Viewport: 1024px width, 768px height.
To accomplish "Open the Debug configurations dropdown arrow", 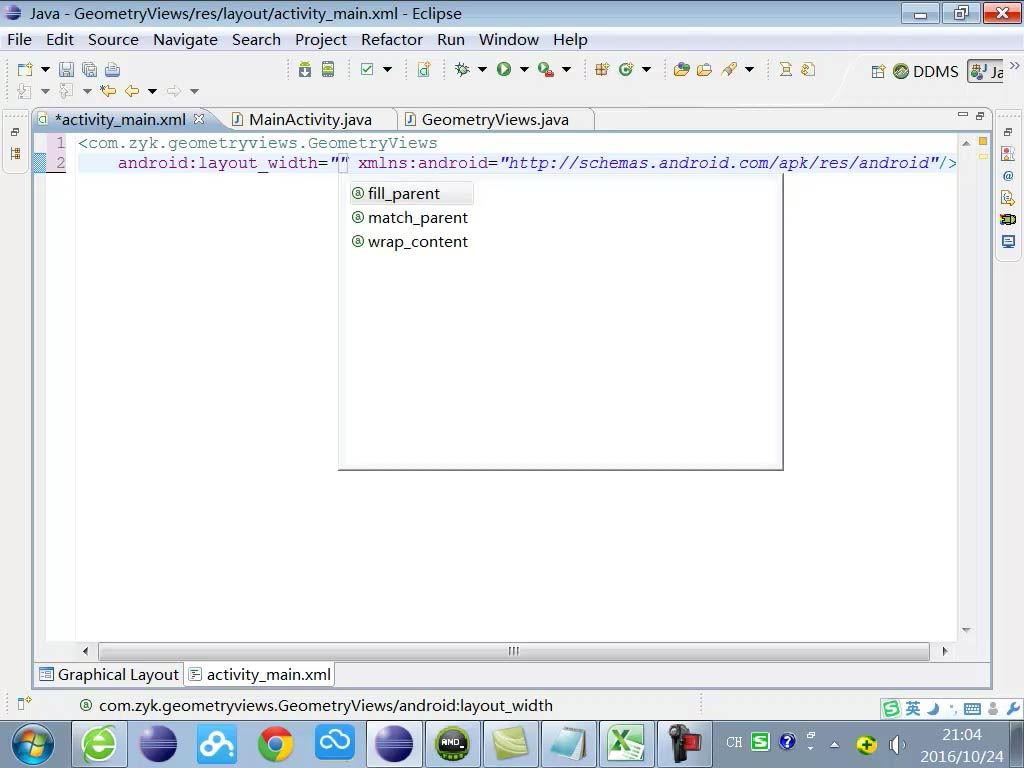I will click(482, 69).
